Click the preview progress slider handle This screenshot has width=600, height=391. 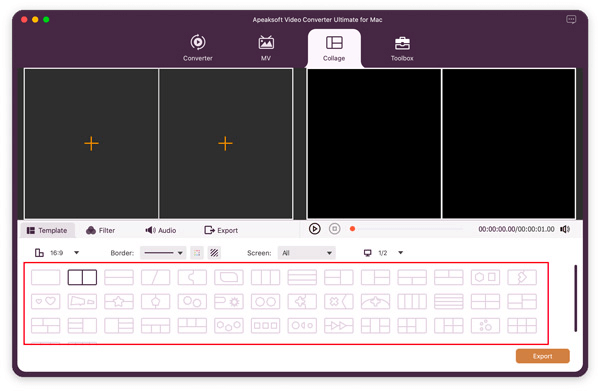[352, 229]
